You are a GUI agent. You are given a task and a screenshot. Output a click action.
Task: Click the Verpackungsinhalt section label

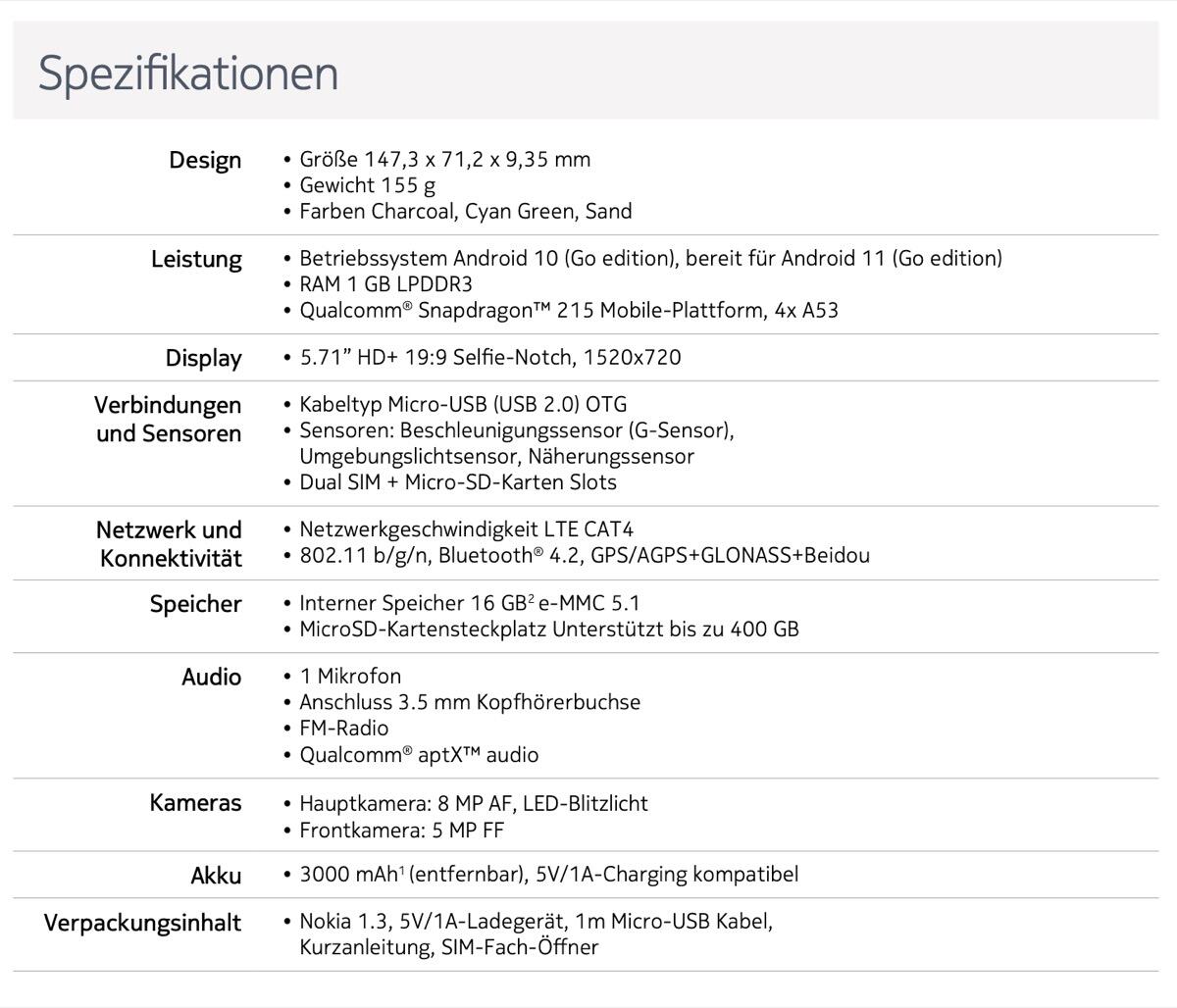pyautogui.click(x=142, y=924)
